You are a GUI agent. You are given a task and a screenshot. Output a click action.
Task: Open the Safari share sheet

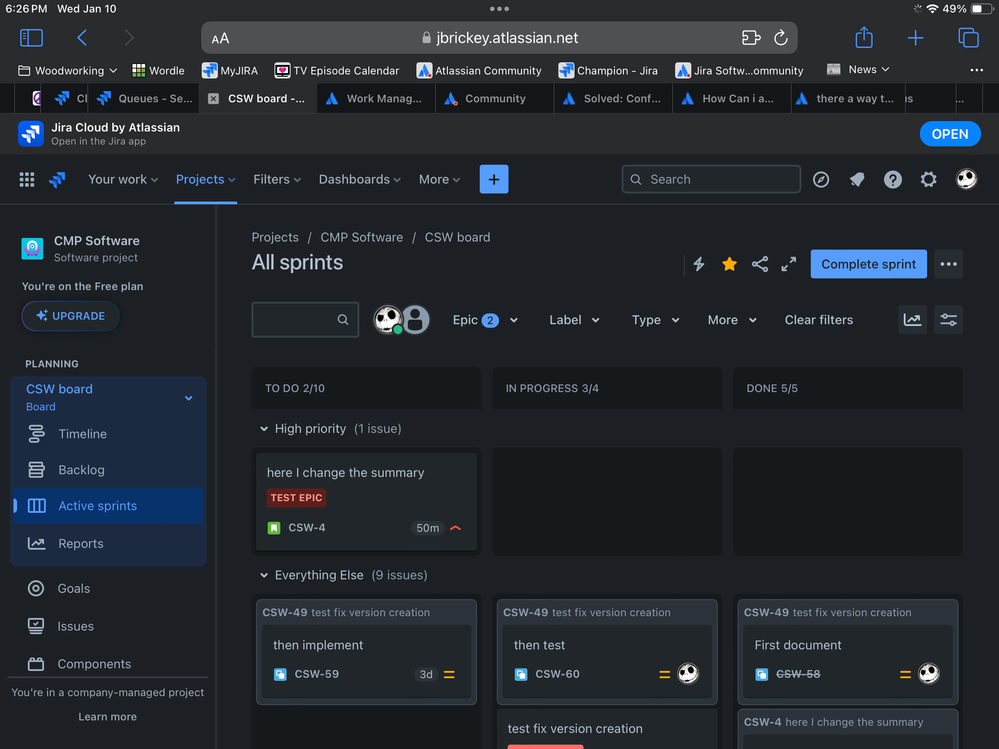(x=864, y=37)
